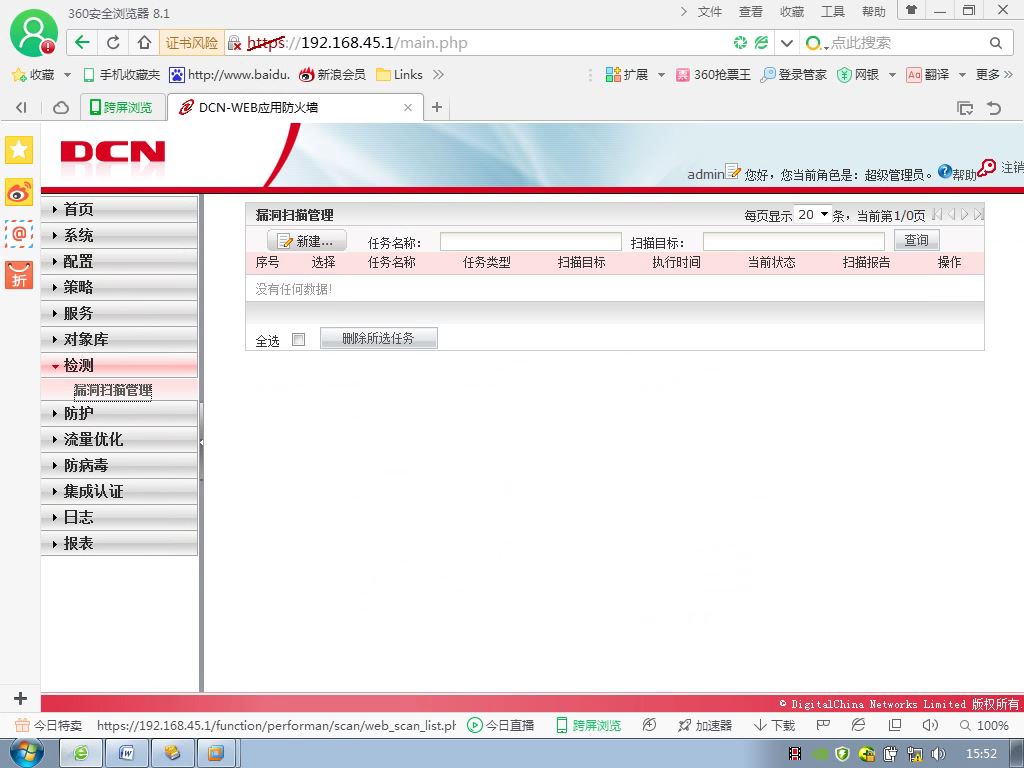Image resolution: width=1024 pixels, height=768 pixels.
Task: Click the 新建... new task button
Action: (x=307, y=241)
